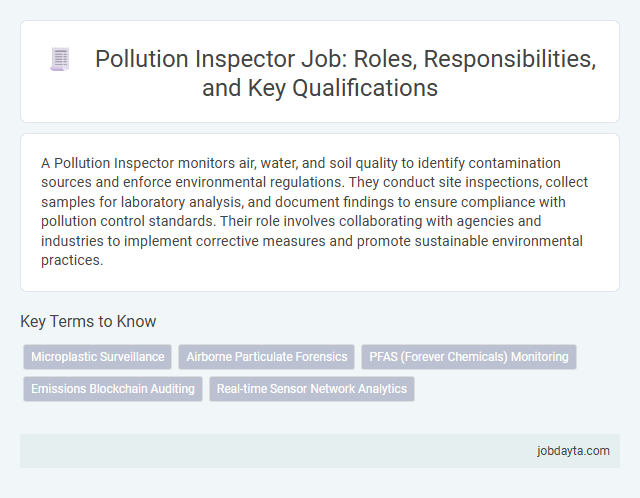Visit the jobdayta.com link
Viewport: 640px width, 498px height.
pos(573,451)
